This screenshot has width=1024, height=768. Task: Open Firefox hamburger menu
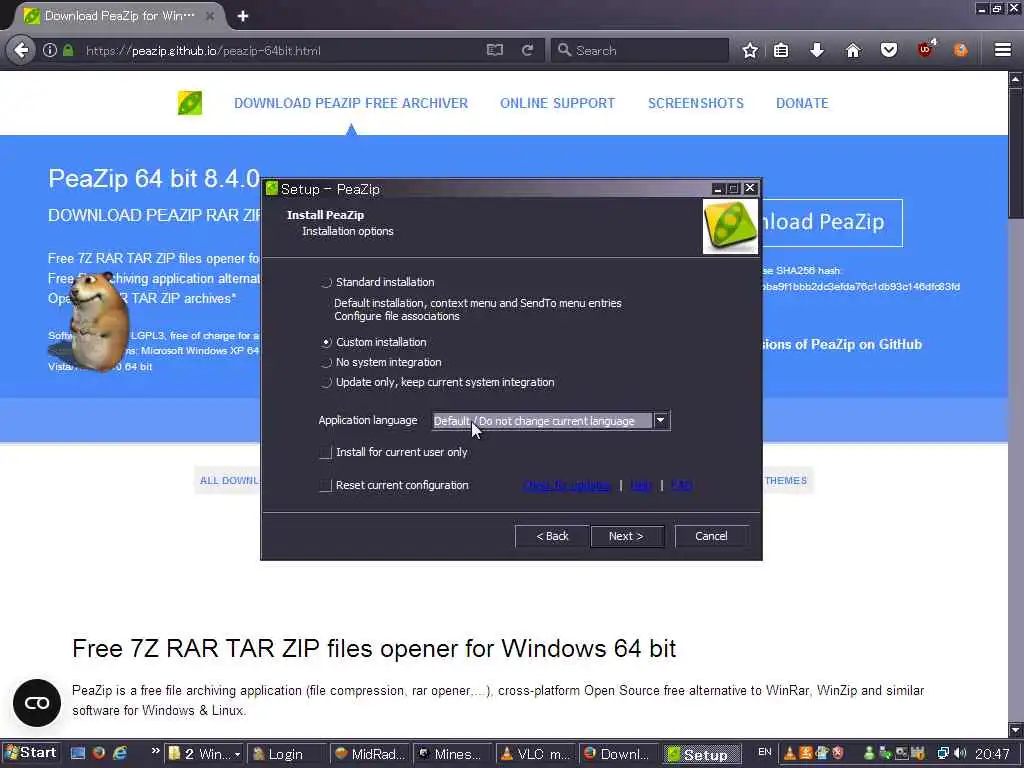pos(1003,50)
